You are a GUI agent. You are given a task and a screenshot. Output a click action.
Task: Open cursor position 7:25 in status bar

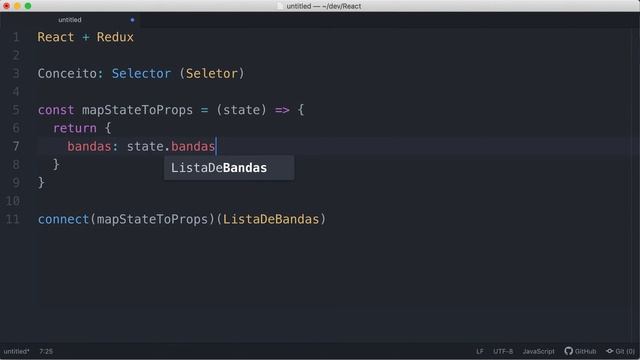[46, 351]
